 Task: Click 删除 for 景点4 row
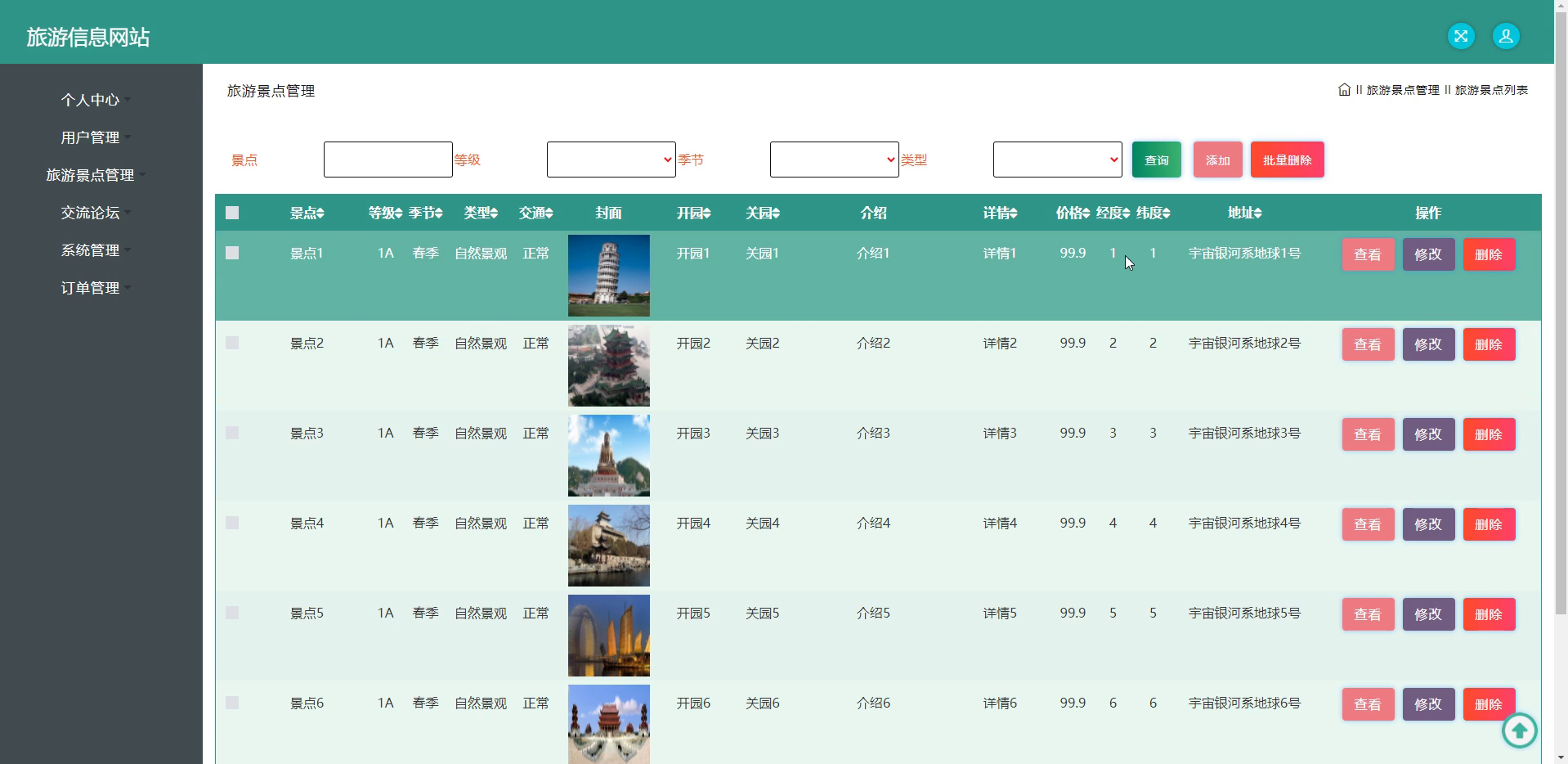[1489, 524]
